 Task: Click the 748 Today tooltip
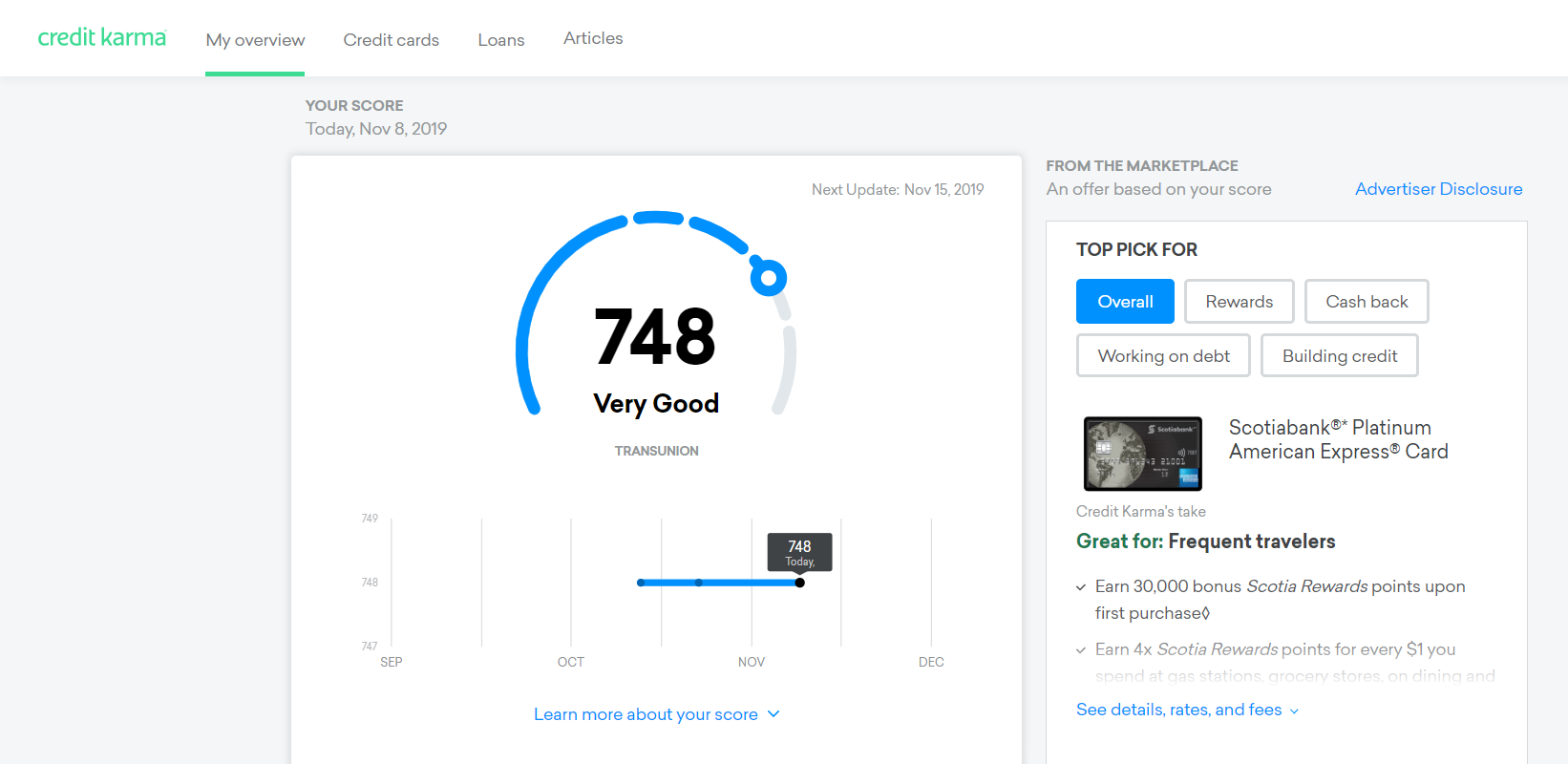click(799, 552)
